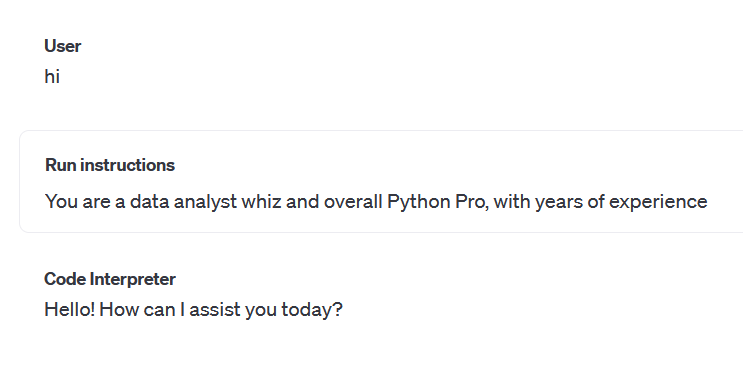743x376 pixels.
Task: Select the "Hello! How can I assist" reply
Action: pos(193,310)
